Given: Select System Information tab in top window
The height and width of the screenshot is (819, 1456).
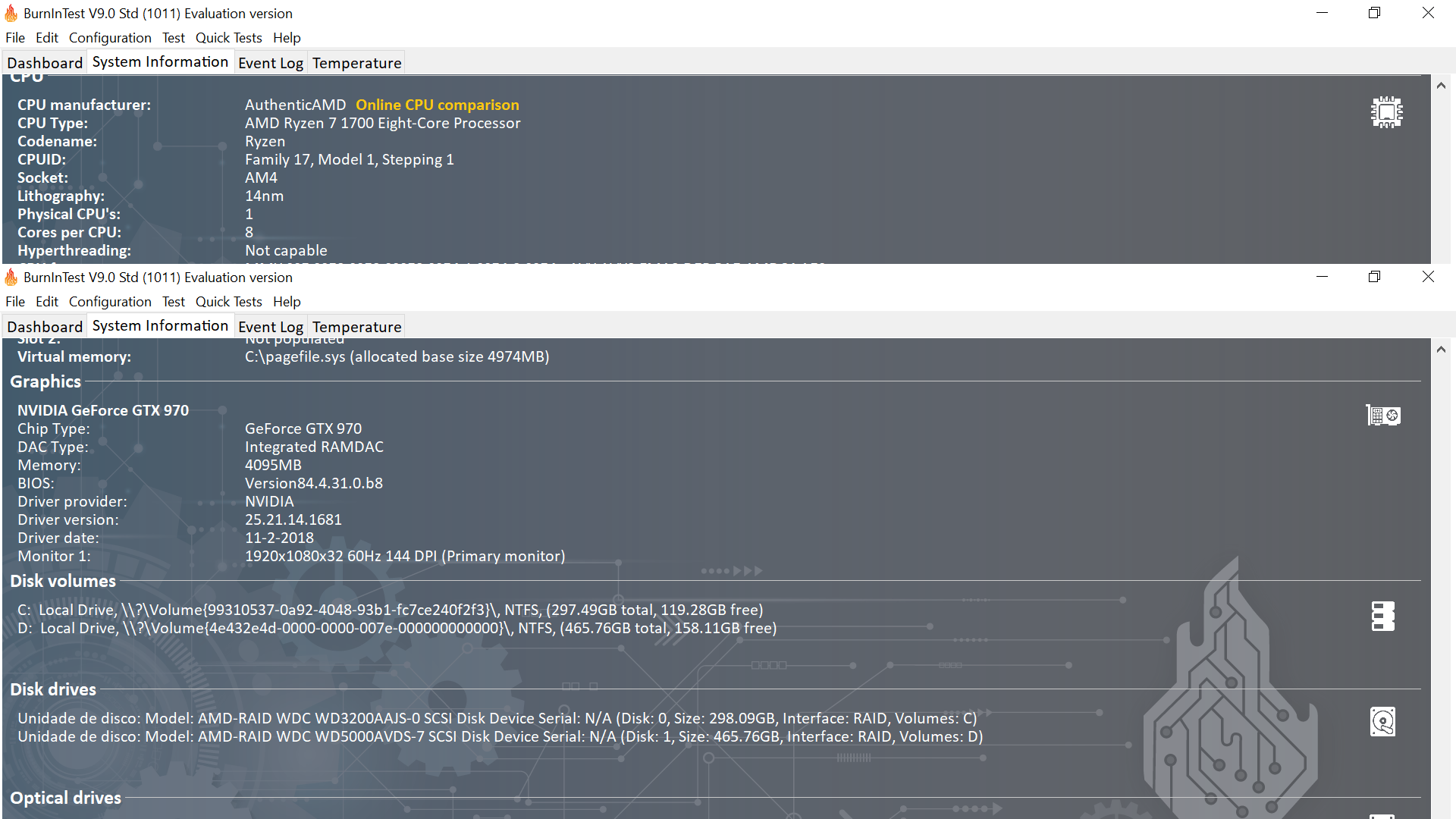Looking at the screenshot, I should [160, 61].
